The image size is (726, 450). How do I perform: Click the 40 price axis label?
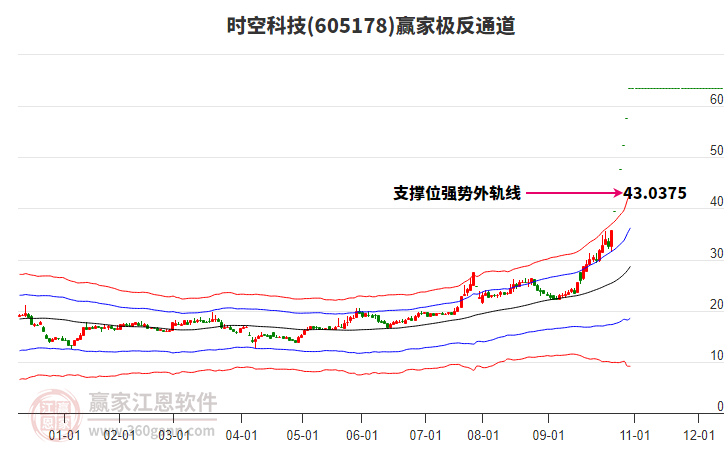pyautogui.click(x=716, y=201)
